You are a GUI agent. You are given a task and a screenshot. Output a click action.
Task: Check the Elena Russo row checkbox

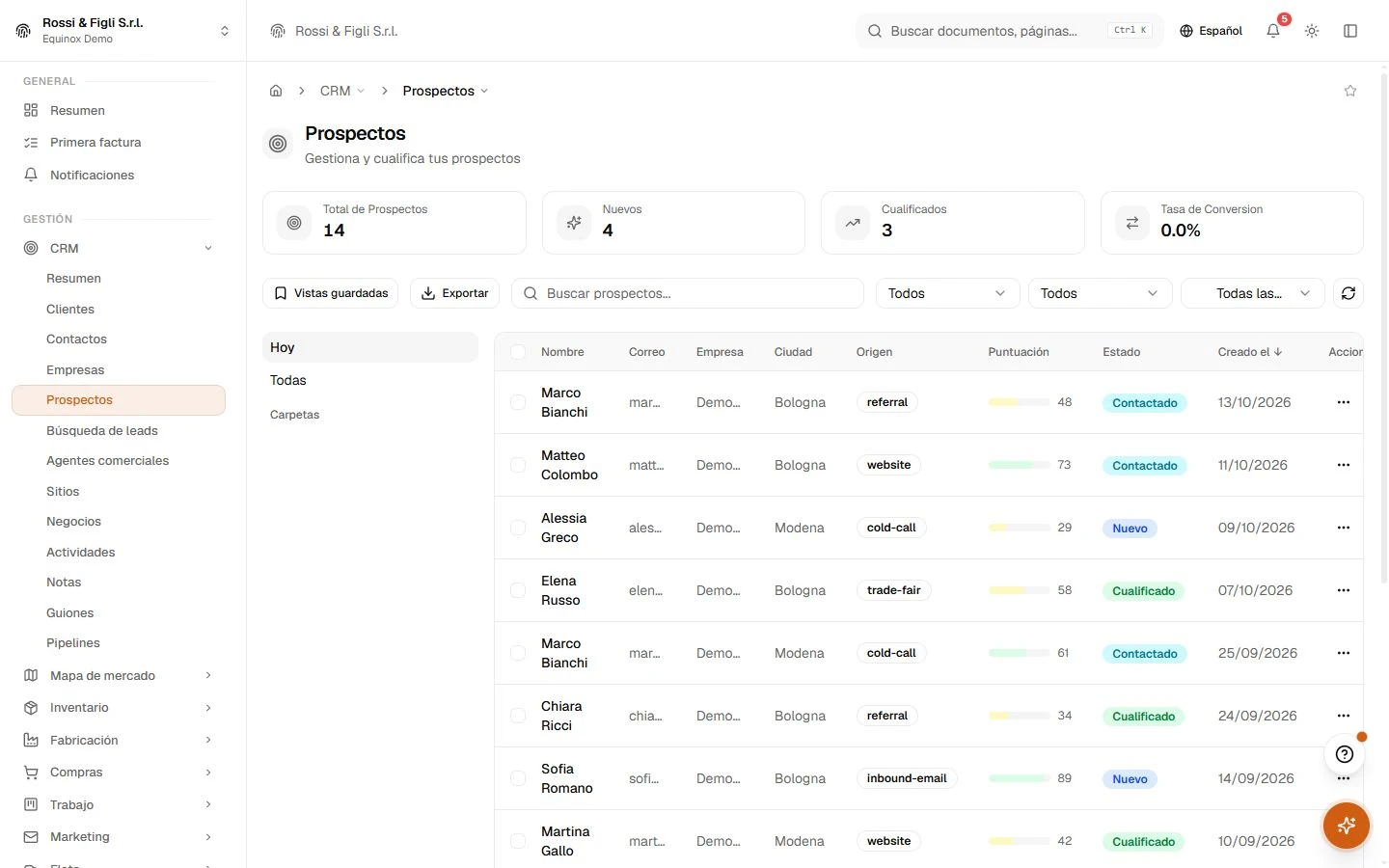point(518,590)
